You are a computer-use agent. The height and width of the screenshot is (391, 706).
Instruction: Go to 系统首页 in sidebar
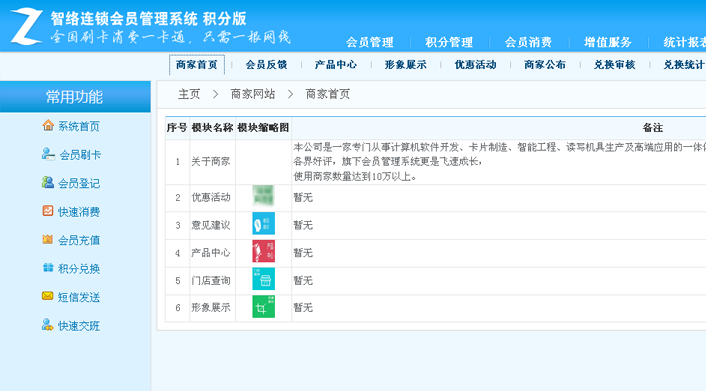tap(79, 126)
